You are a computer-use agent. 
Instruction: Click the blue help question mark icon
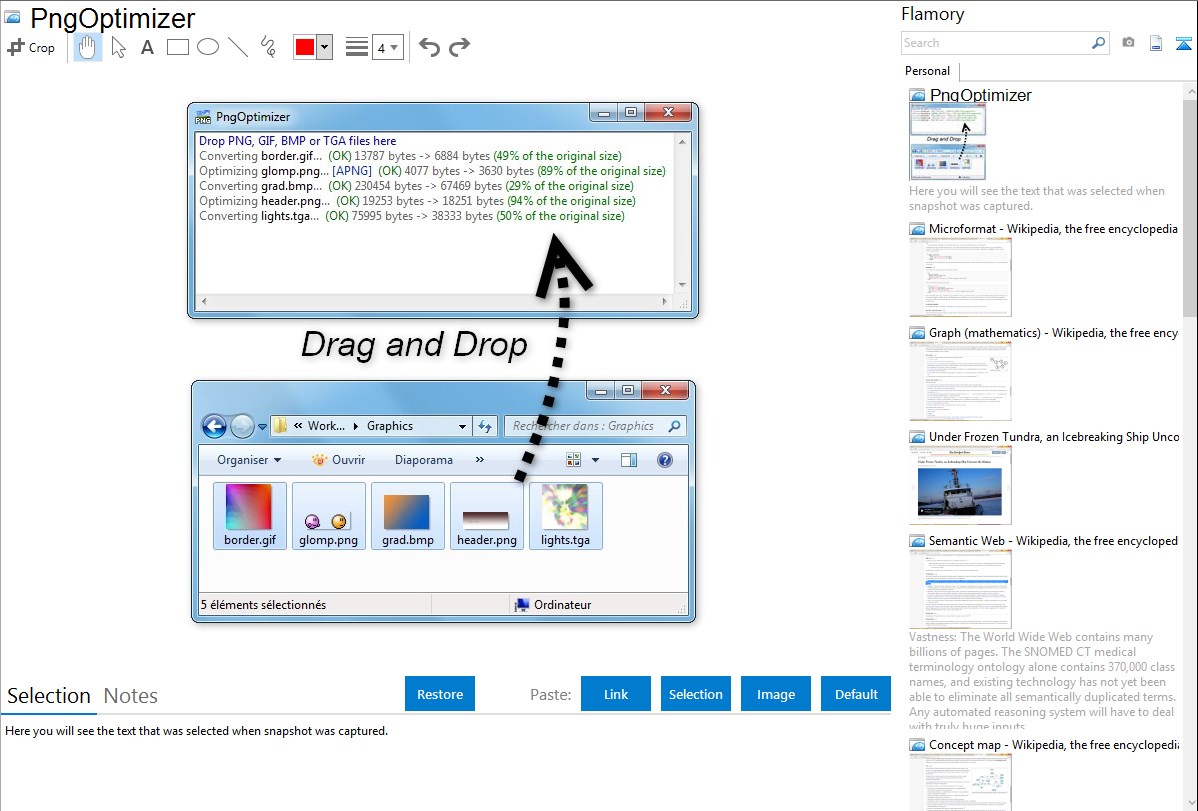665,460
